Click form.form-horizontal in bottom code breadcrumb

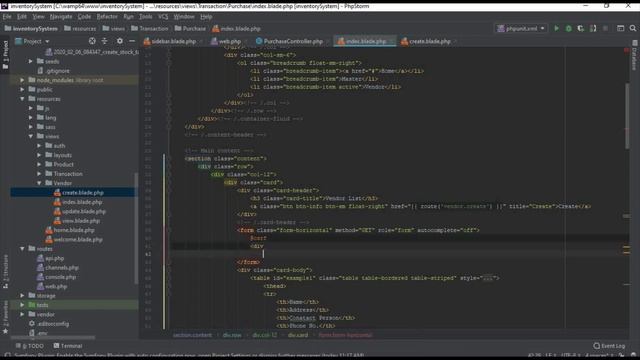click(x=345, y=335)
